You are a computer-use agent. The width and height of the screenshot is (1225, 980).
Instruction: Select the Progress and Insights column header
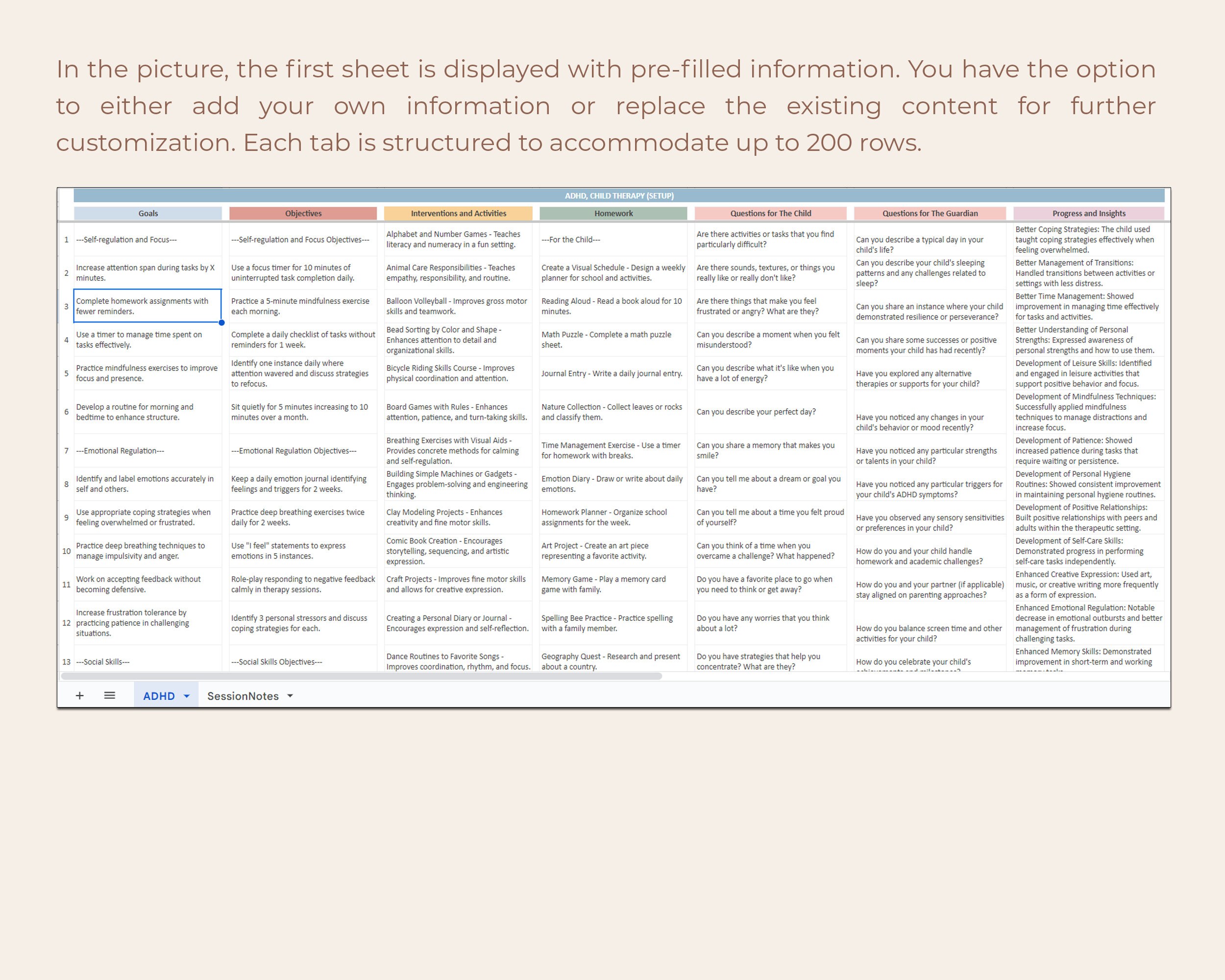click(1089, 213)
